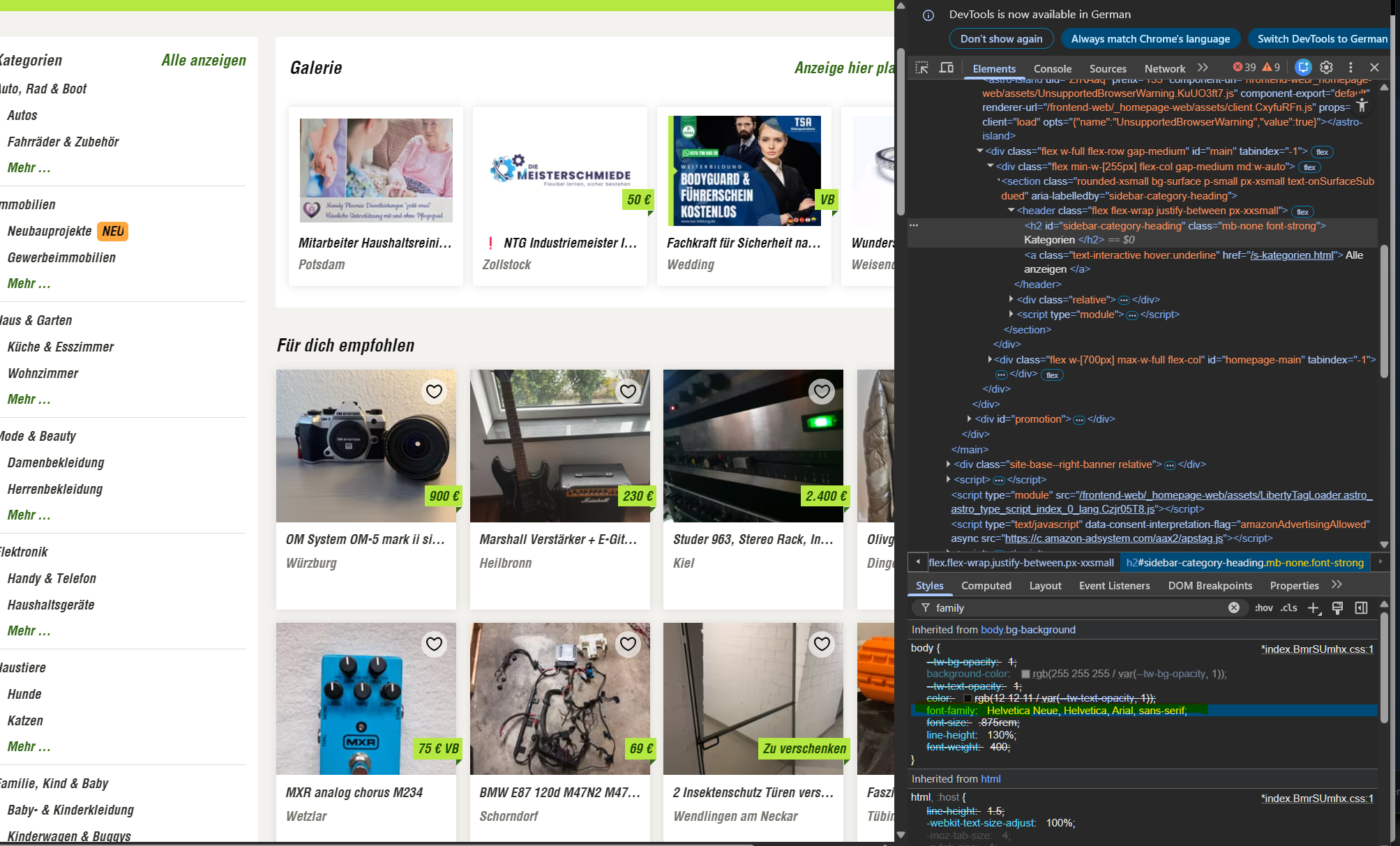Viewport: 1400px width, 846px height.
Task: Expand the div id="promotion" node
Action: (969, 419)
